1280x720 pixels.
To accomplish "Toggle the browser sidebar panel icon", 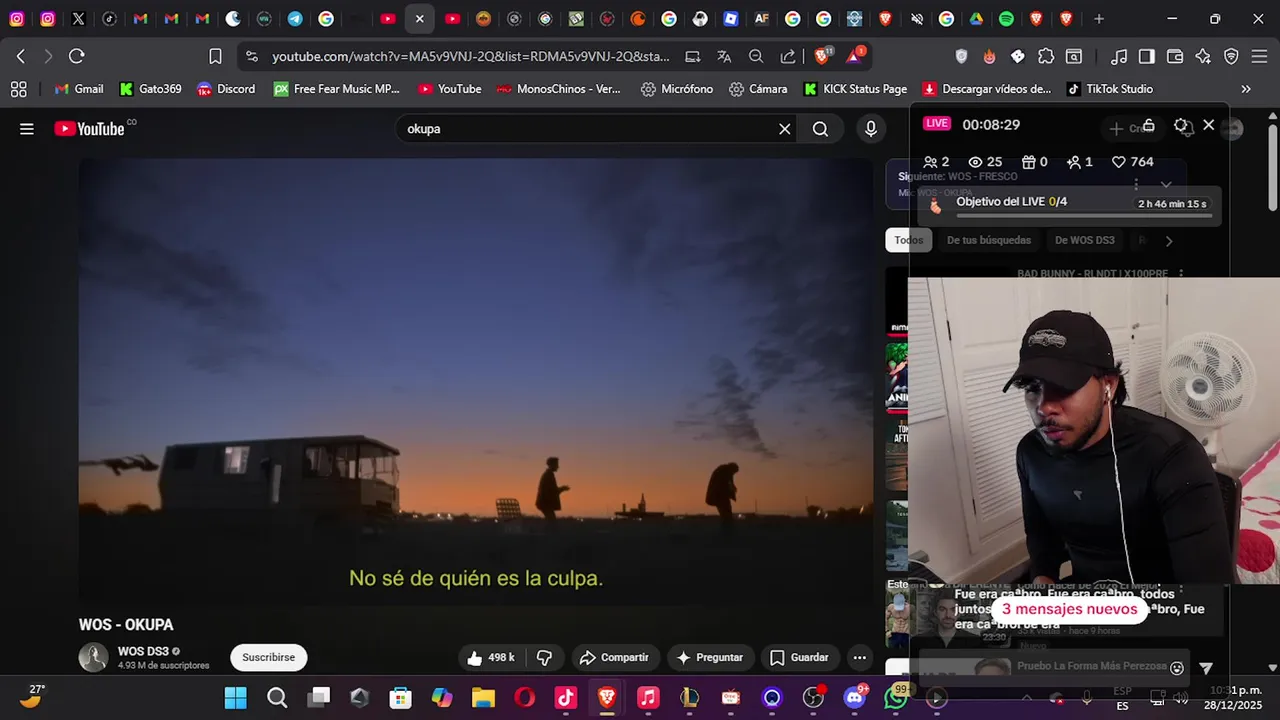I will point(1147,57).
